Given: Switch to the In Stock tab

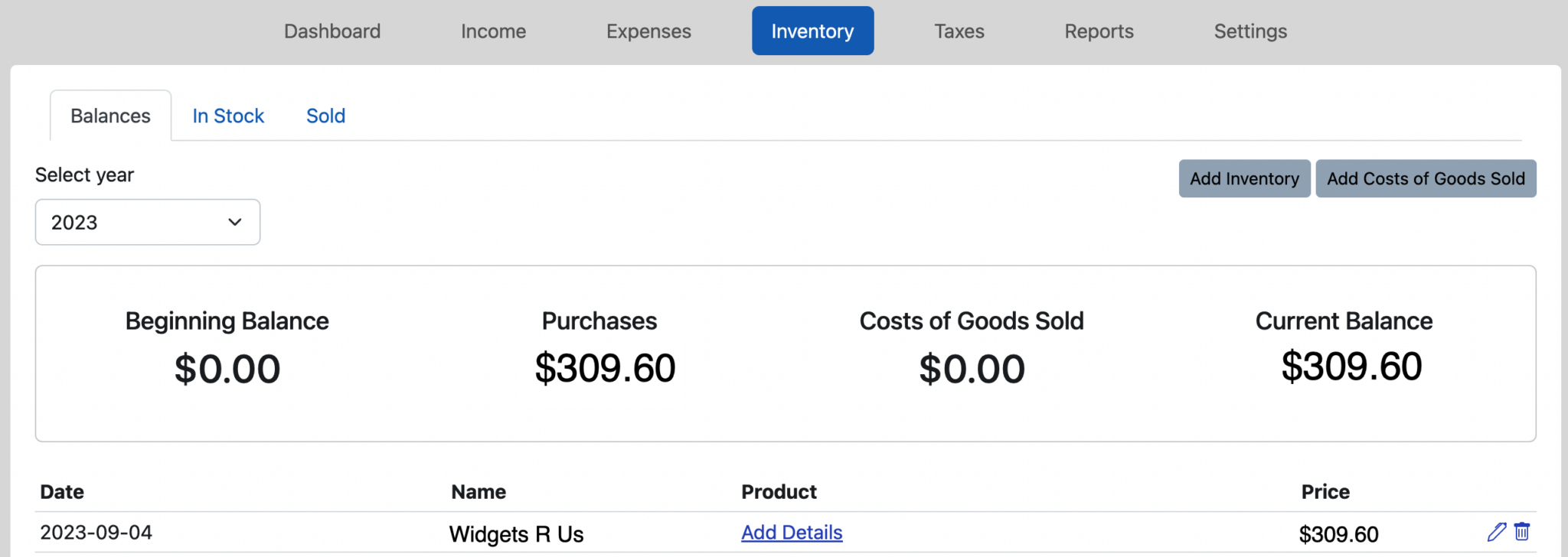Looking at the screenshot, I should pos(227,116).
